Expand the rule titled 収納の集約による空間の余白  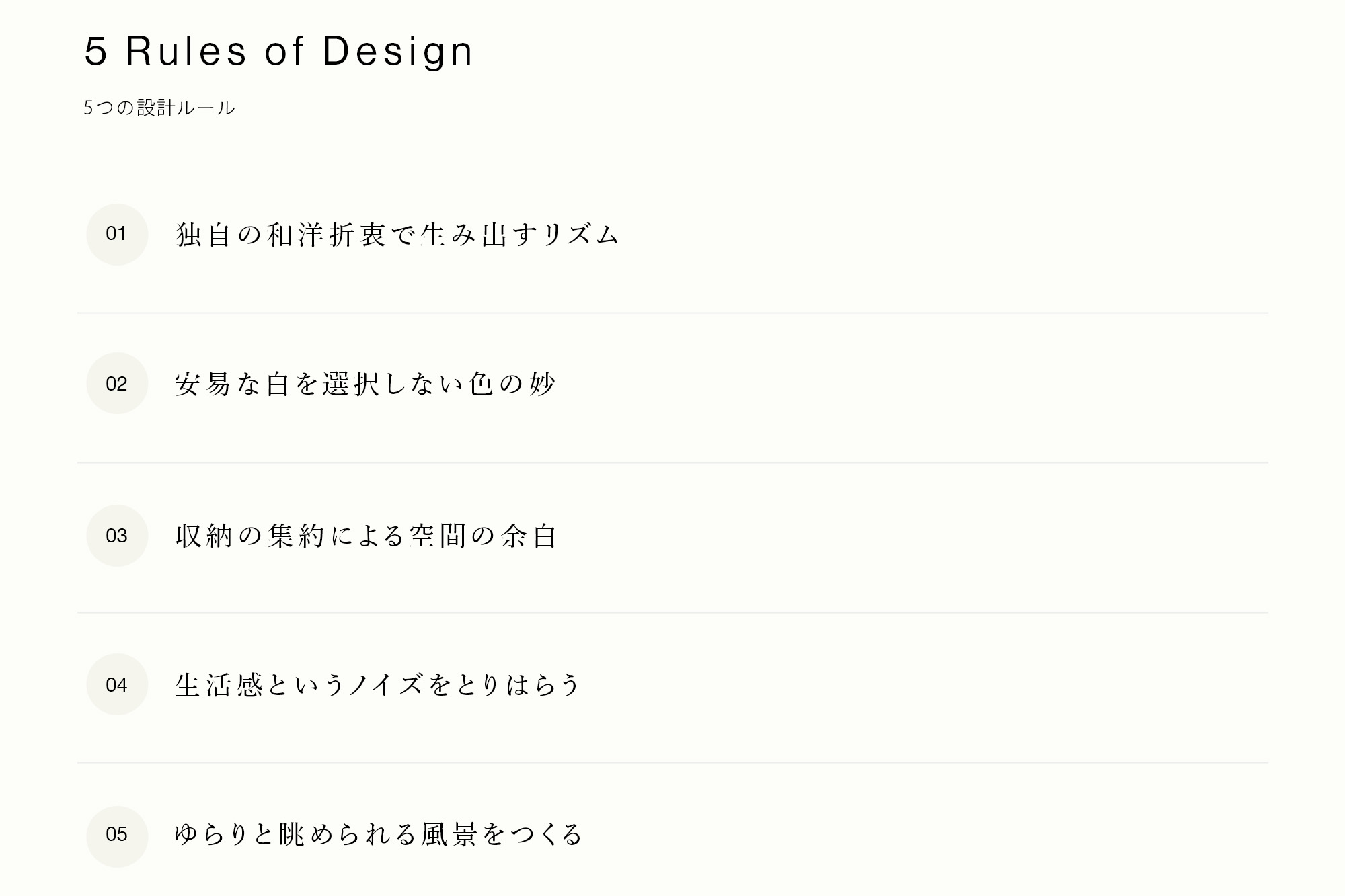click(367, 536)
